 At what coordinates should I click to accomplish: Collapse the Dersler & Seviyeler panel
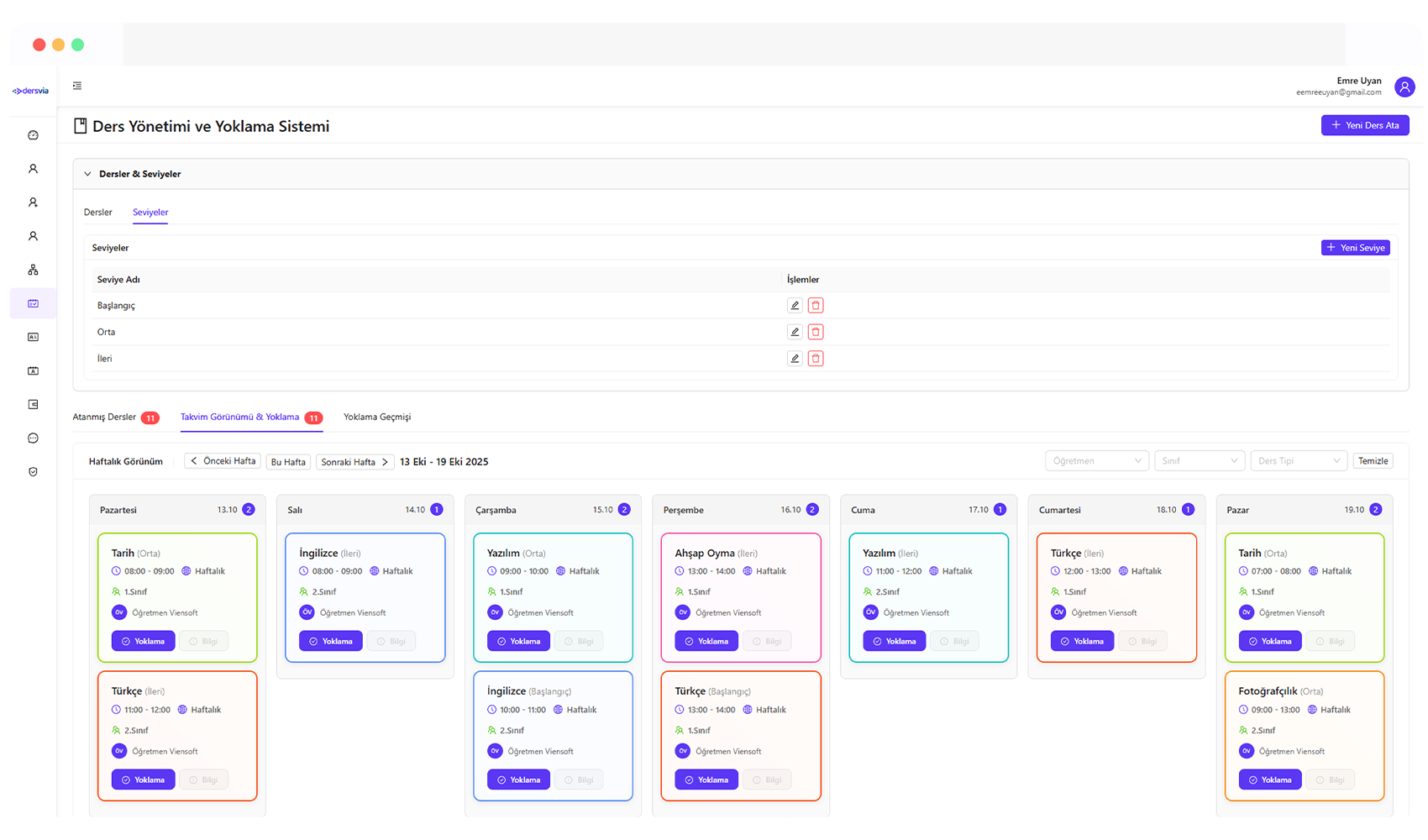point(87,174)
